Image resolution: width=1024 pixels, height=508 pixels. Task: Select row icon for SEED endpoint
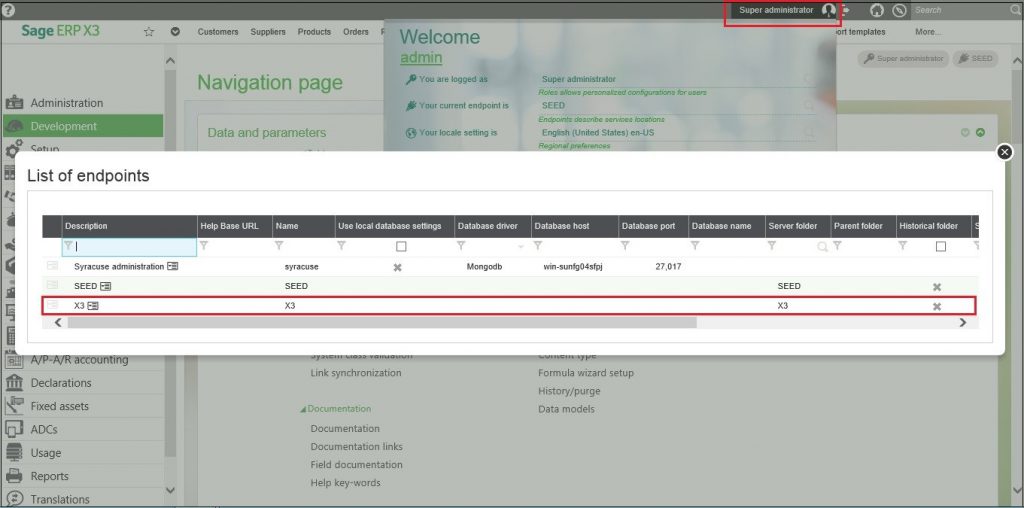coord(52,285)
